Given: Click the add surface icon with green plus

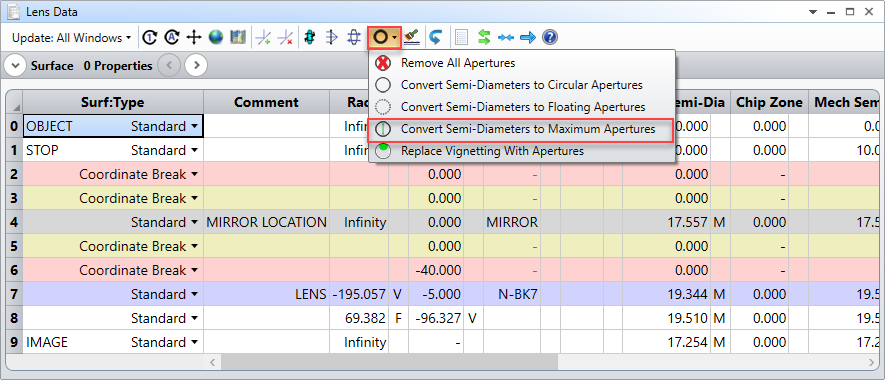Looking at the screenshot, I should coord(264,38).
